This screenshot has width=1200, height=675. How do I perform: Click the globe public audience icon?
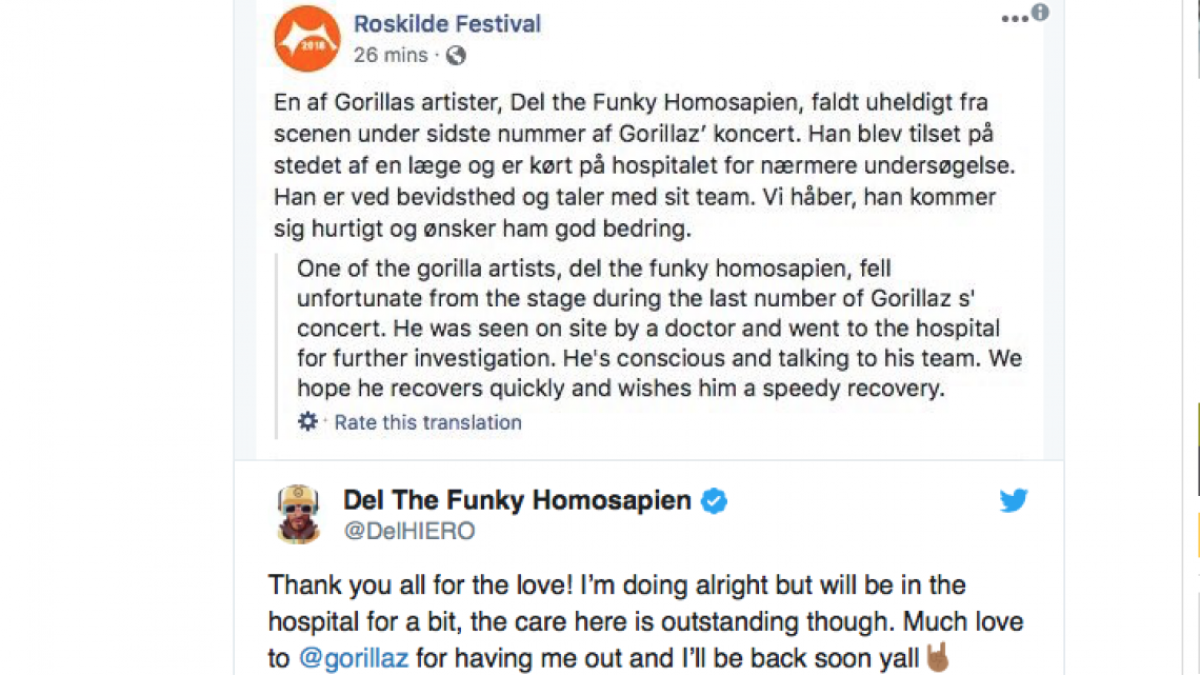(x=455, y=55)
